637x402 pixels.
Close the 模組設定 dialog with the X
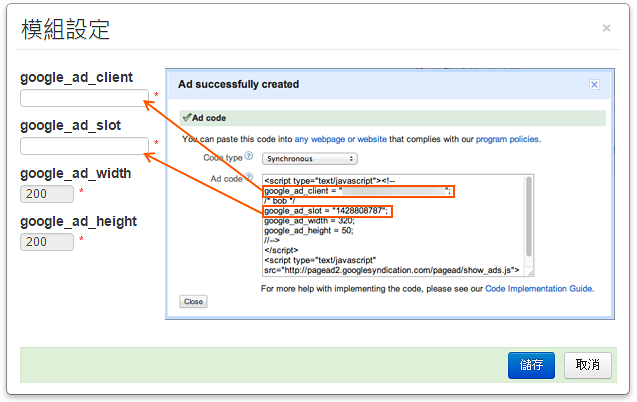pyautogui.click(x=607, y=28)
